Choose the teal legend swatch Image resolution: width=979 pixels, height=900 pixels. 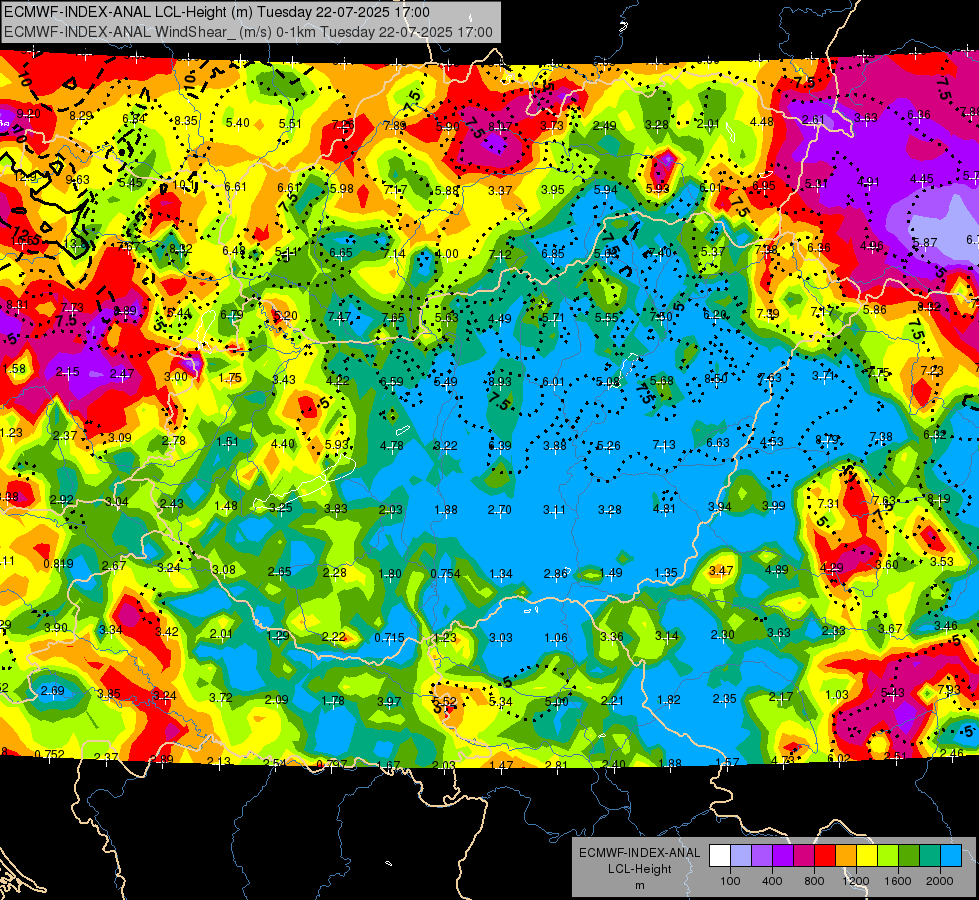pos(930,856)
